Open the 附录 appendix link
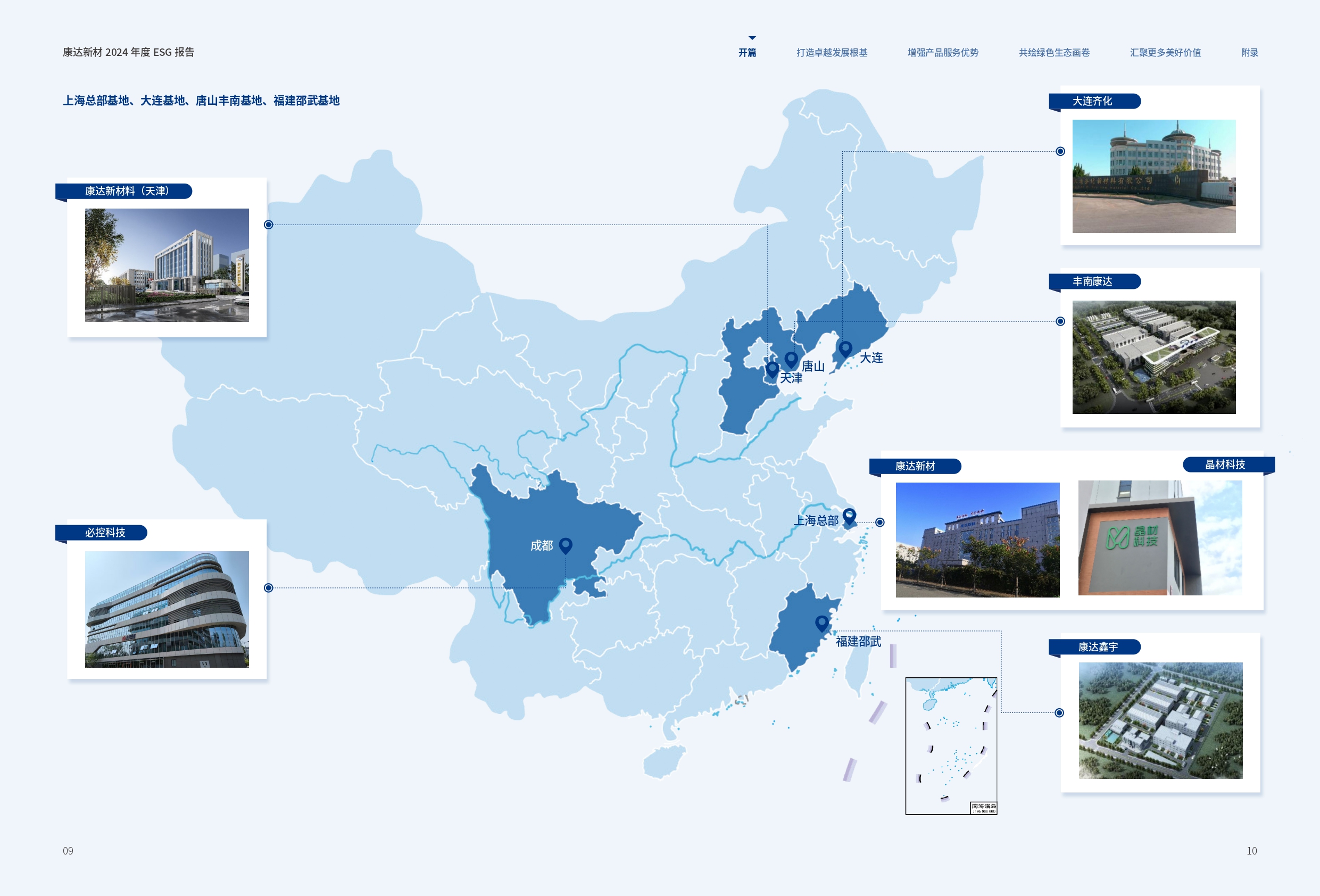This screenshot has height=896, width=1320. click(1250, 52)
